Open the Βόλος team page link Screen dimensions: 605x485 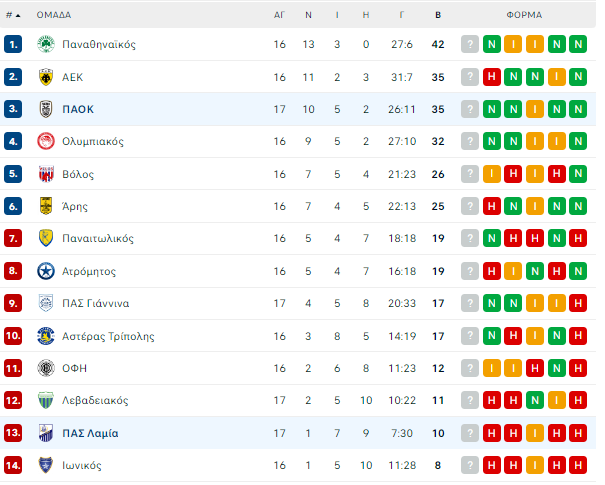click(x=78, y=174)
